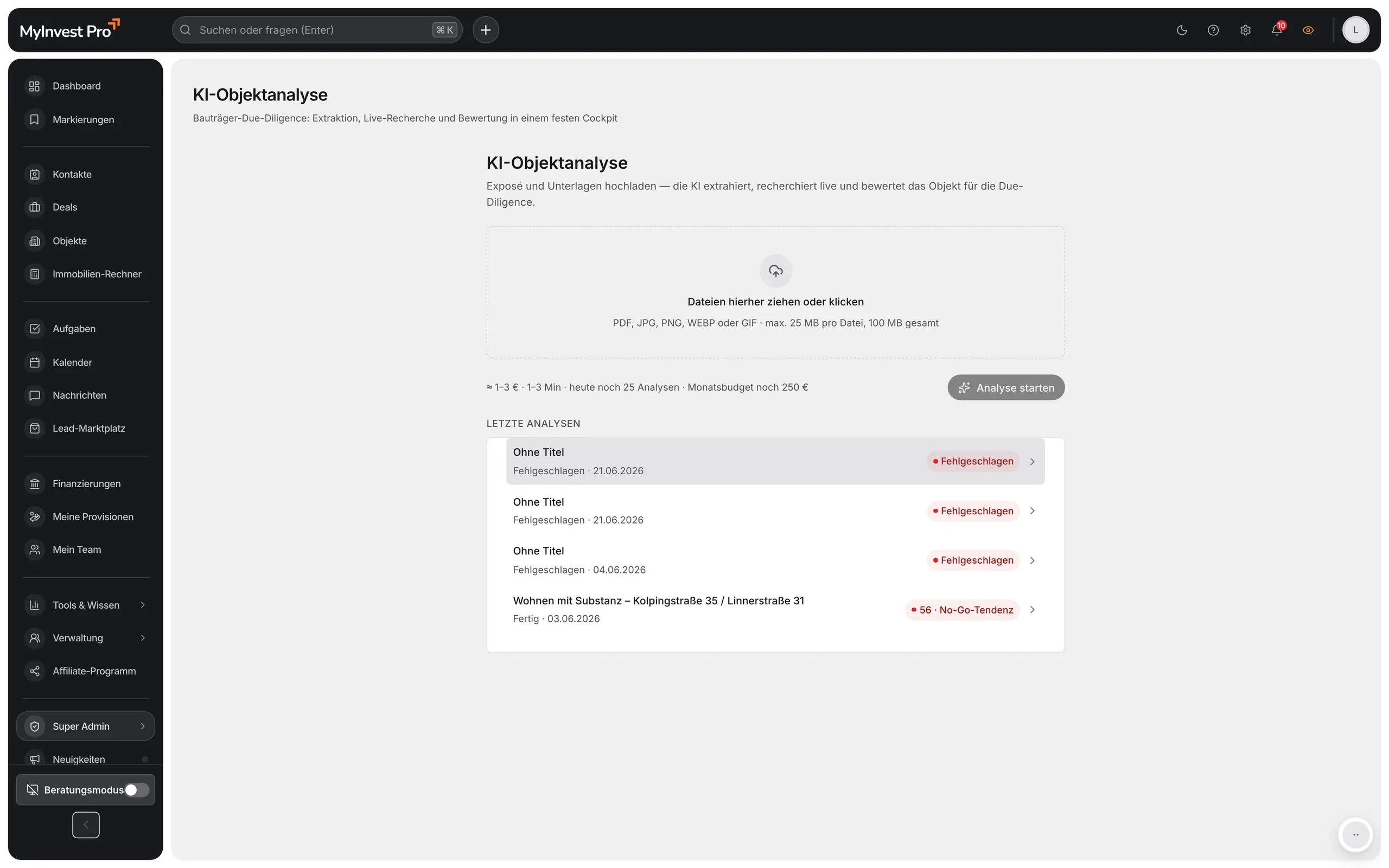This screenshot has width=1389, height=868.
Task: Click the cloud upload icon
Action: 775,271
